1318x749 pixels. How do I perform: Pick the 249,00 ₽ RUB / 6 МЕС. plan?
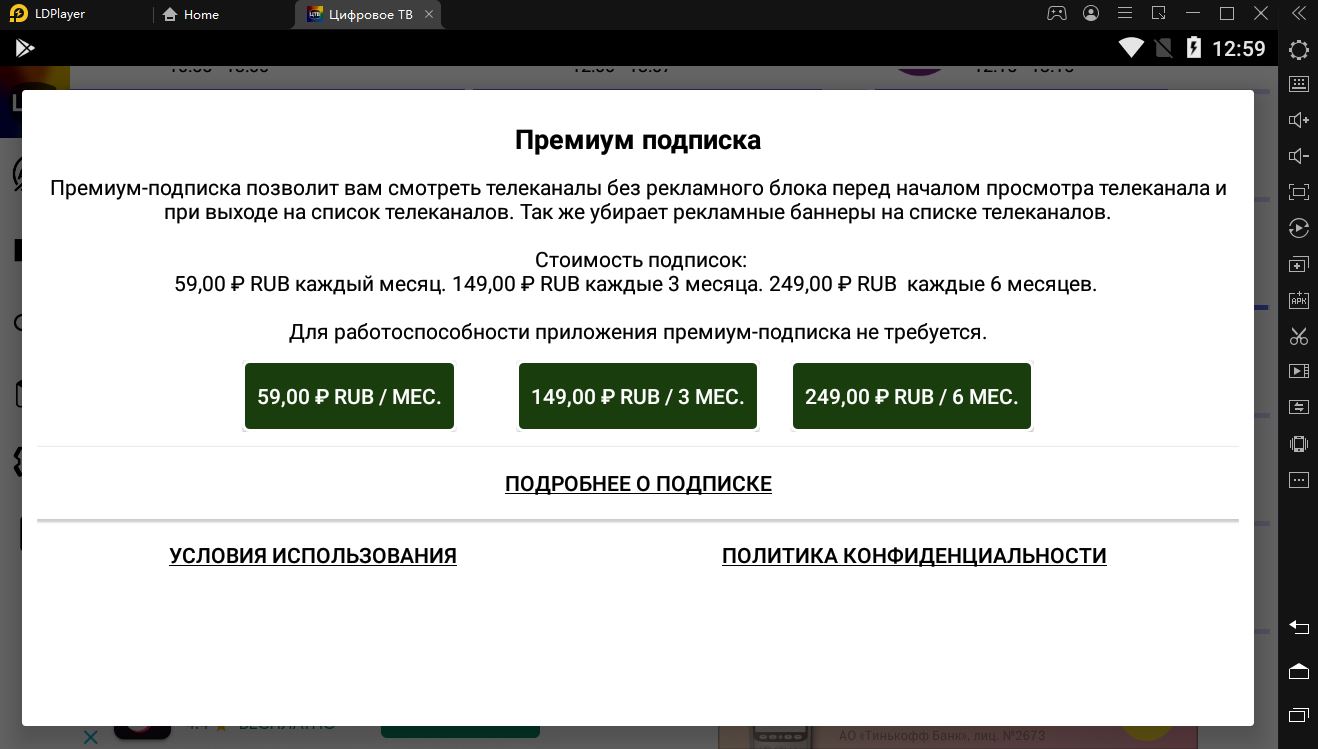coord(912,397)
